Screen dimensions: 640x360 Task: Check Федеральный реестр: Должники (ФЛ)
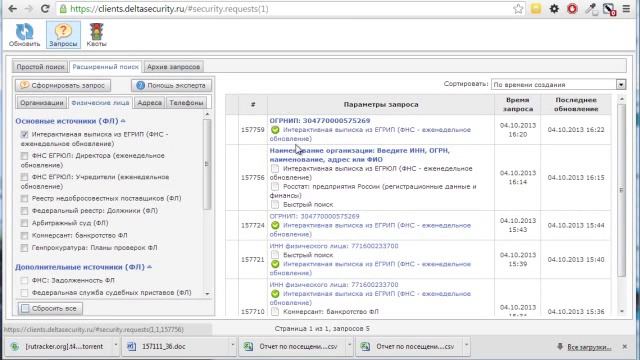24,211
